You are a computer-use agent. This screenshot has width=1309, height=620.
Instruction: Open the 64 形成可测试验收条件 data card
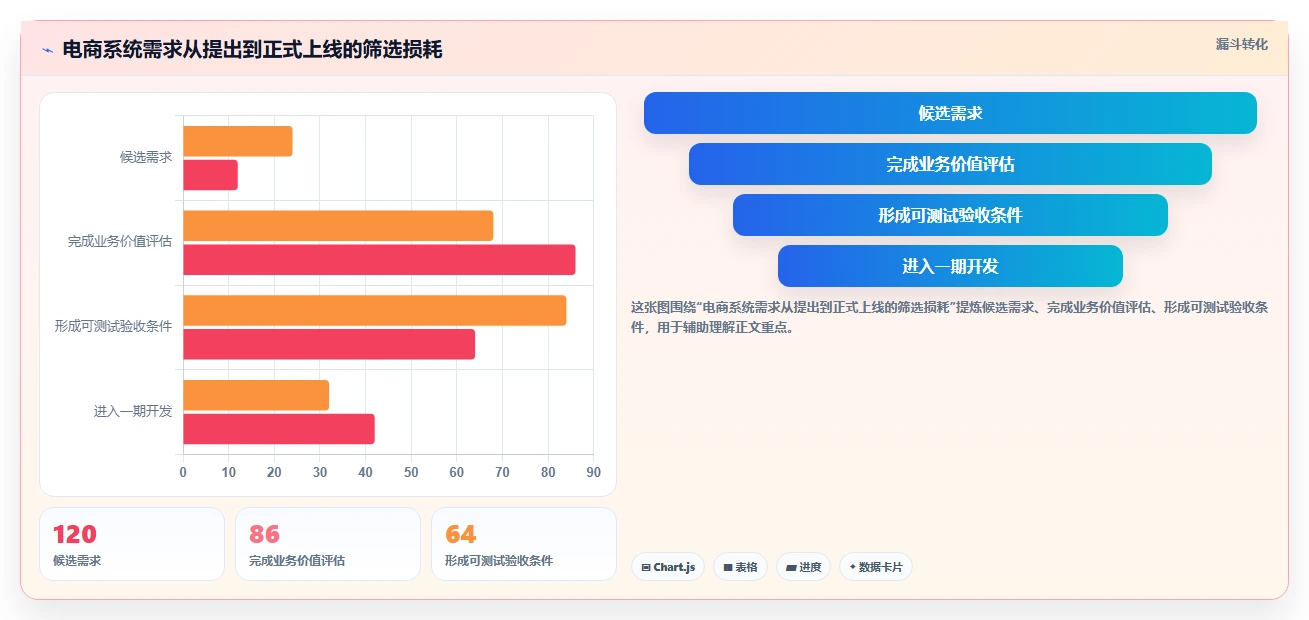point(524,544)
